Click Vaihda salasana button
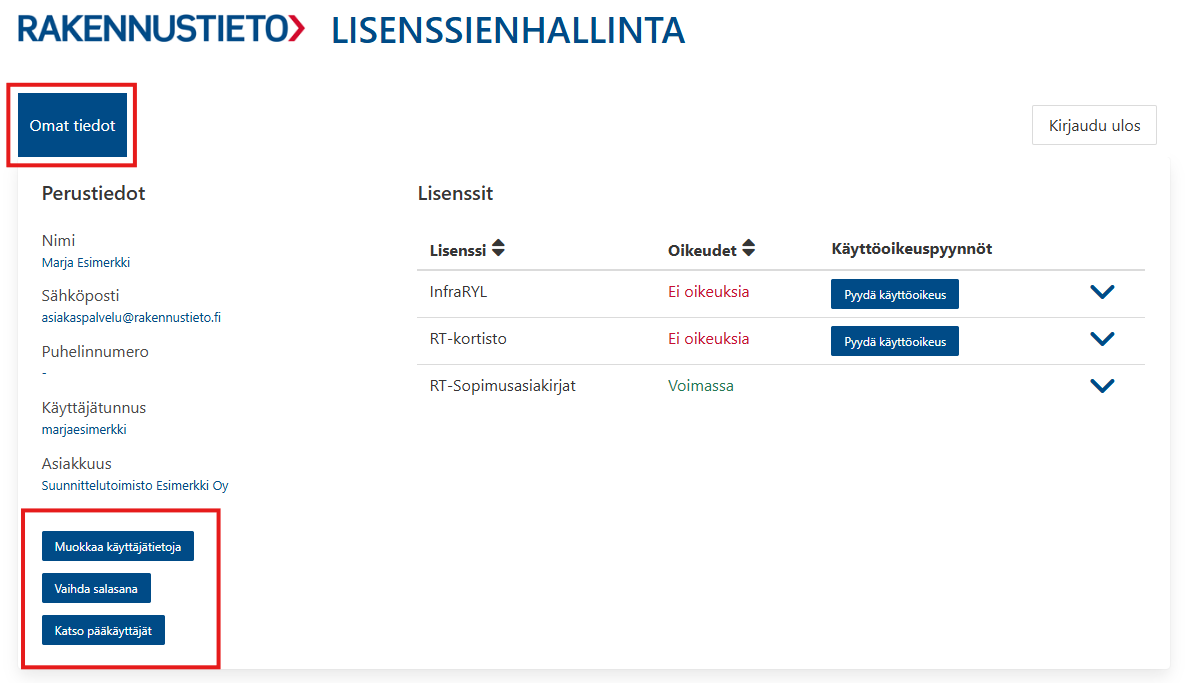This screenshot has width=1188, height=683. pos(96,588)
